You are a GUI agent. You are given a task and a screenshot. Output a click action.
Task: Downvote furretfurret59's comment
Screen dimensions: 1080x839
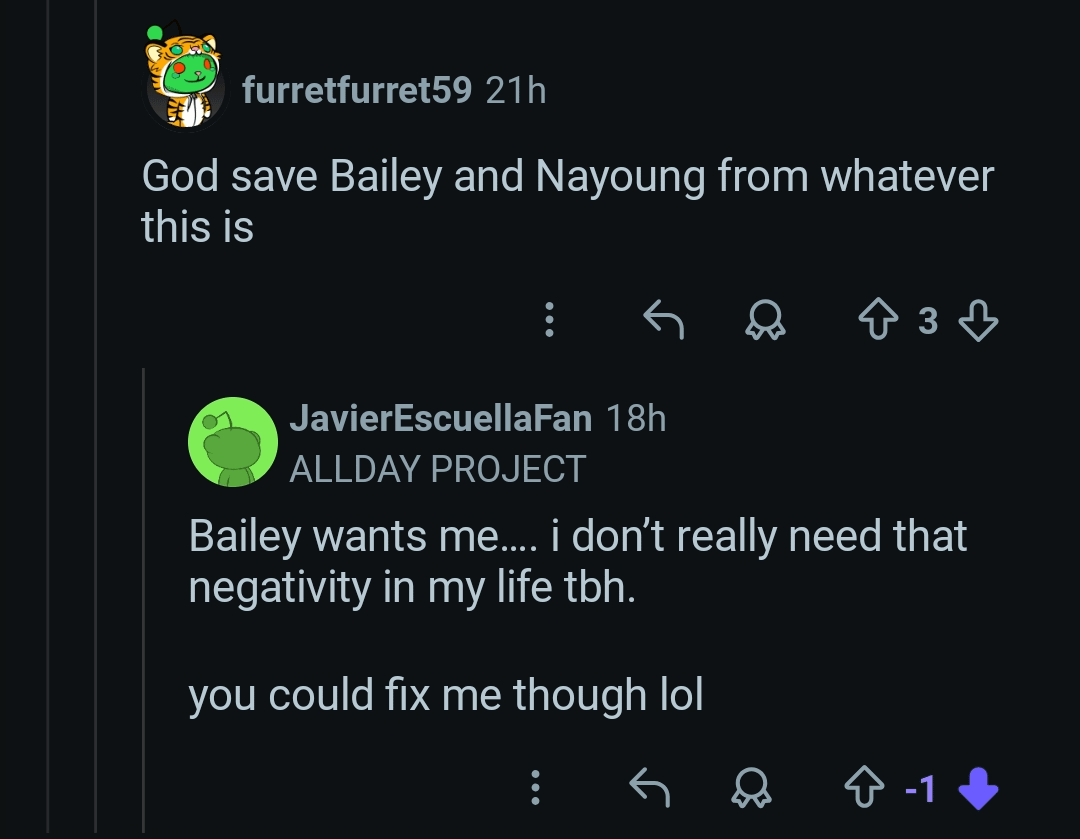coord(977,320)
